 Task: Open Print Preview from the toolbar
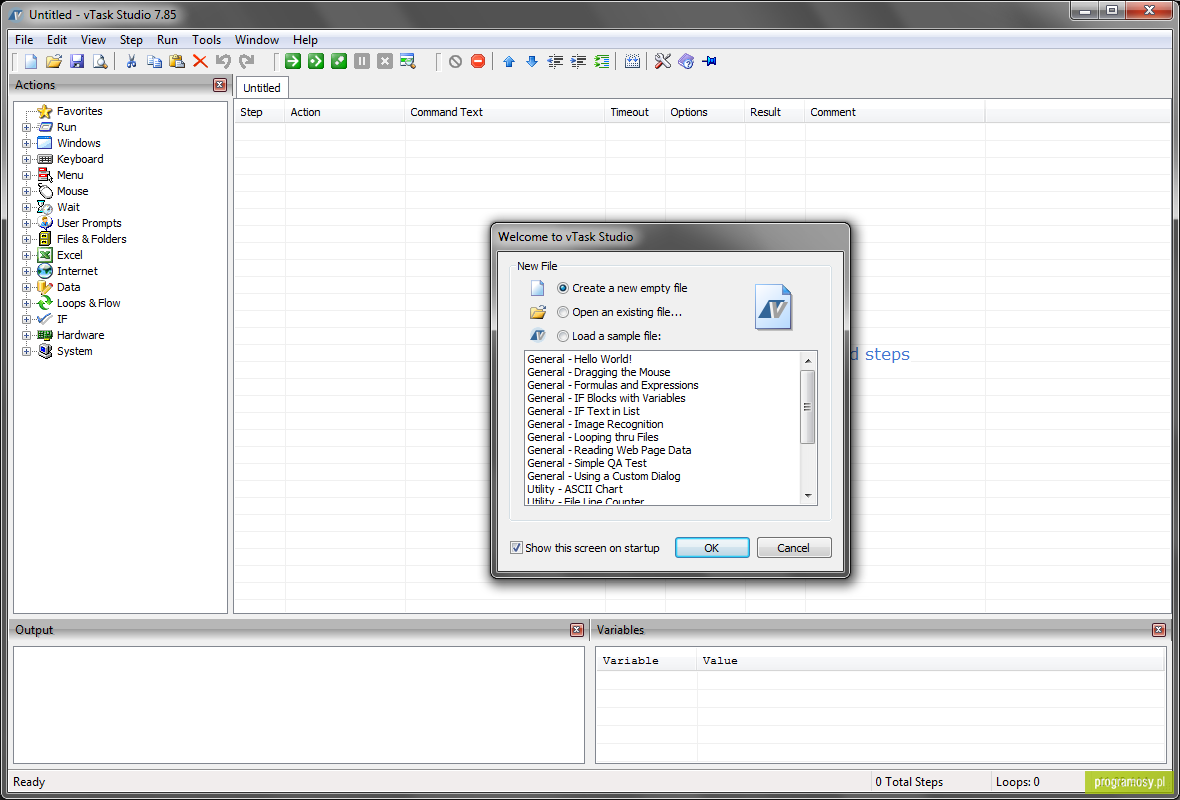pyautogui.click(x=99, y=62)
